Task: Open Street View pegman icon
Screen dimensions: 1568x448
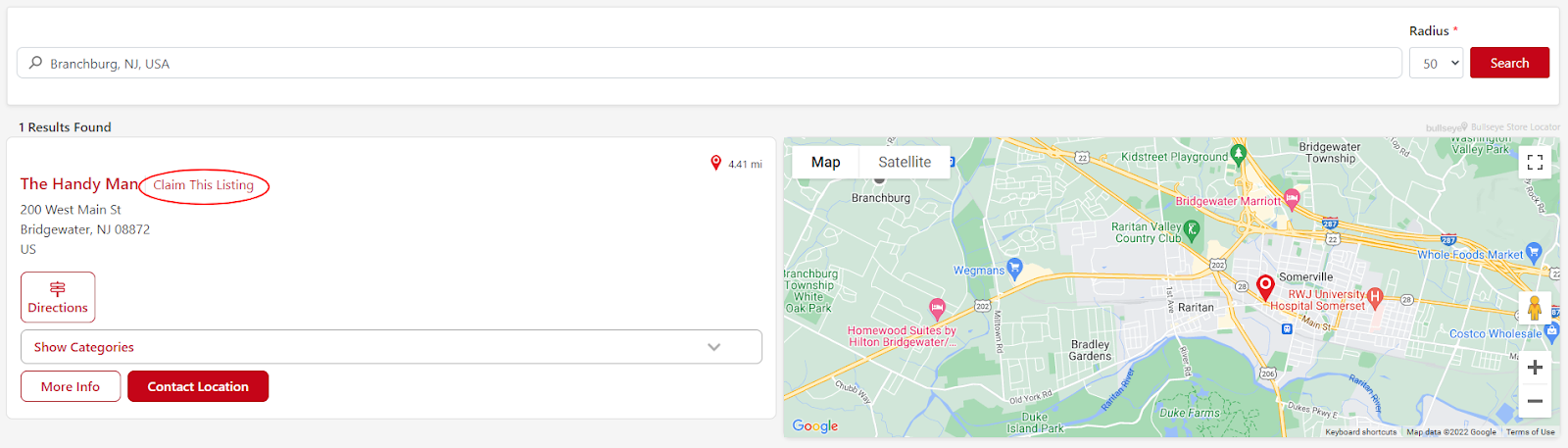Action: point(1535,309)
